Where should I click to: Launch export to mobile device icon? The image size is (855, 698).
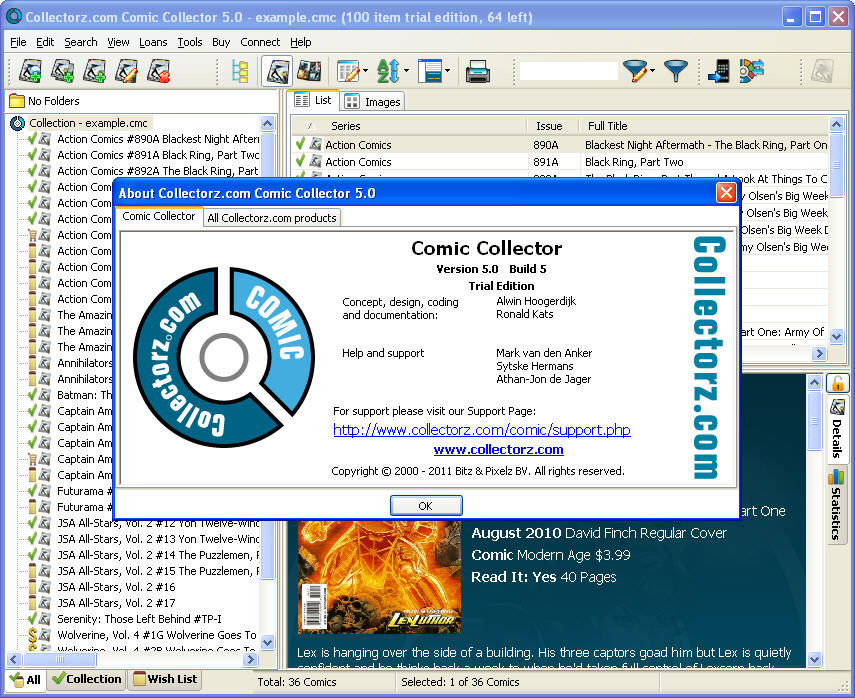coord(718,72)
